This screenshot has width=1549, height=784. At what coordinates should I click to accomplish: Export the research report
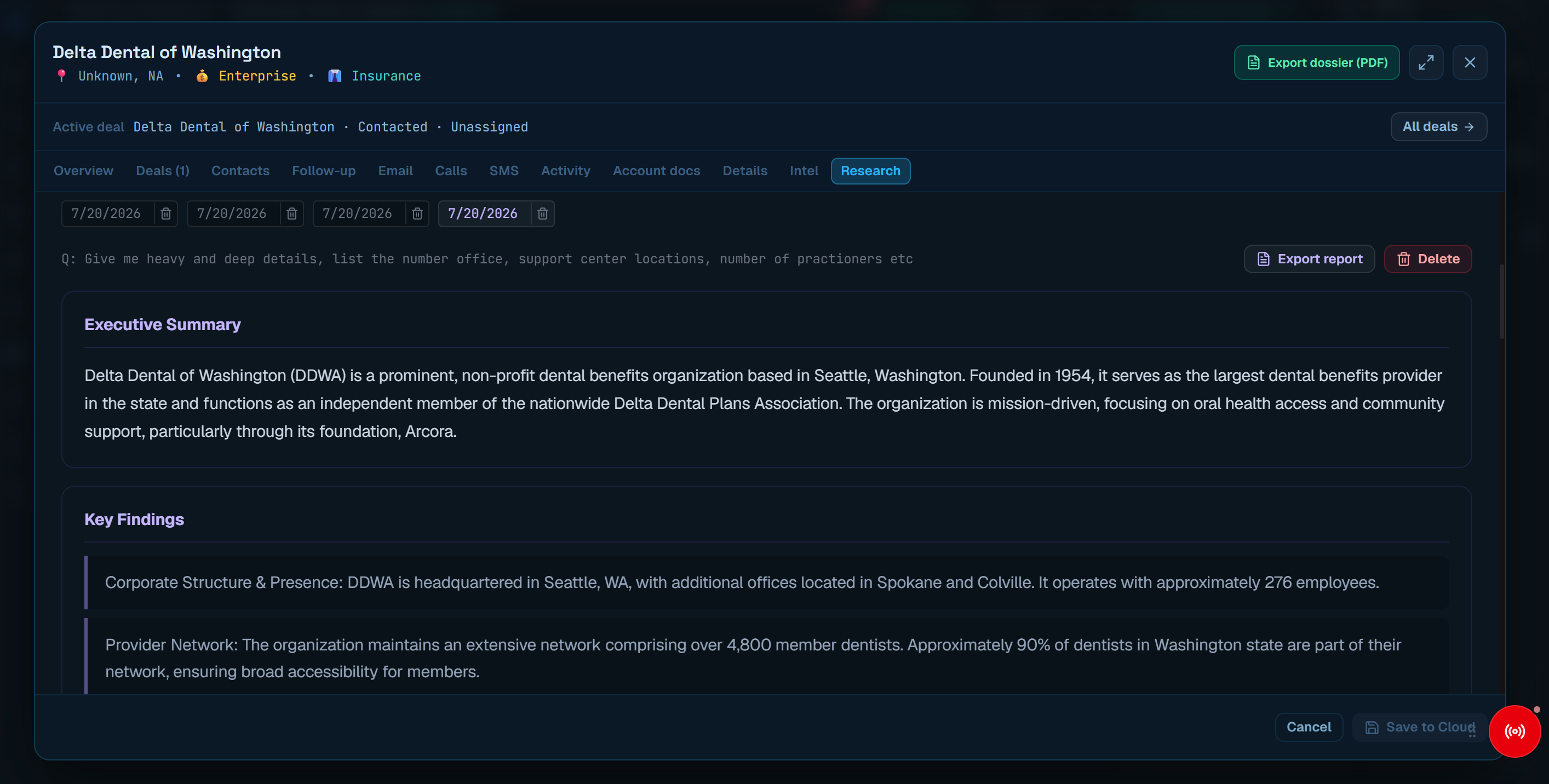coord(1309,259)
